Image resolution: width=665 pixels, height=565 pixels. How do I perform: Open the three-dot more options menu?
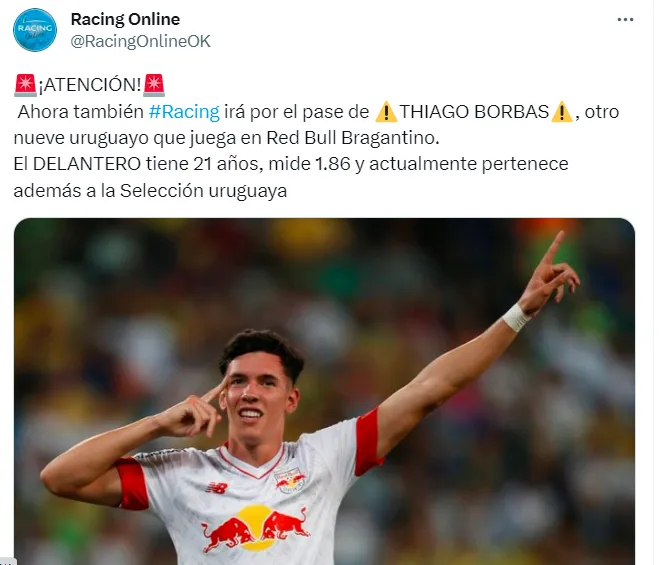[x=625, y=20]
